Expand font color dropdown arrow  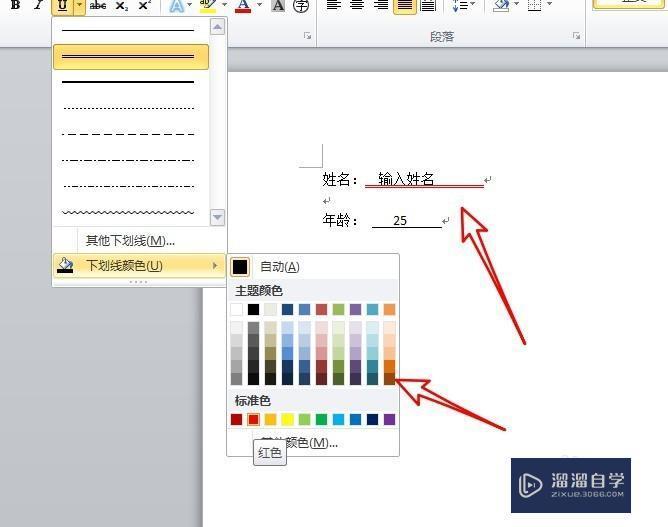259,5
